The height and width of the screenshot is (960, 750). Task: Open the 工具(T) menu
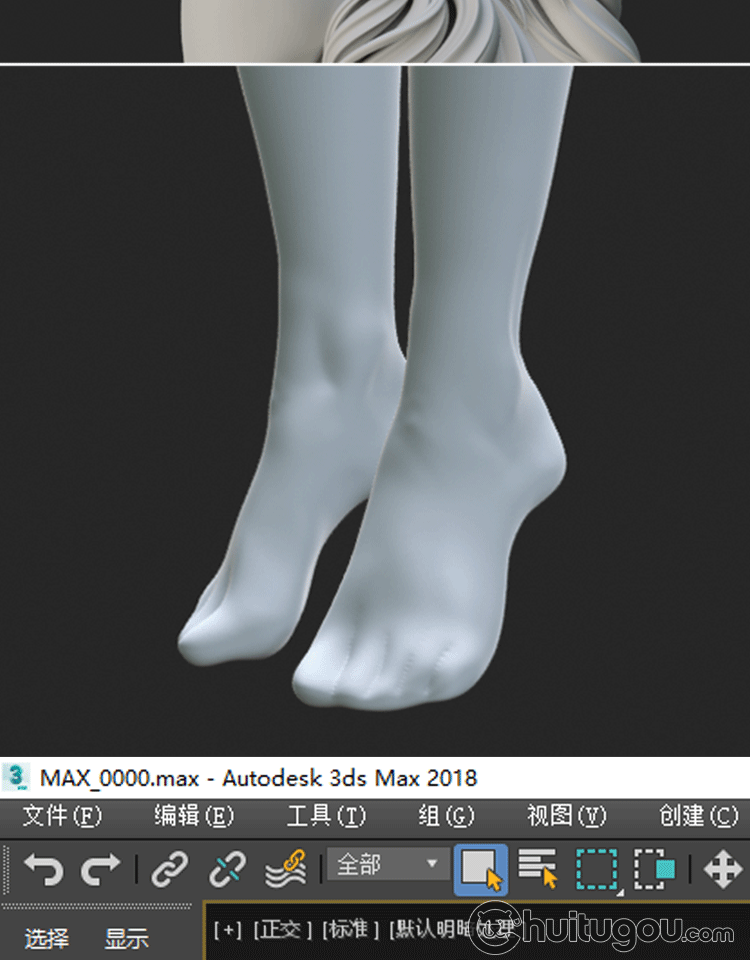[326, 816]
